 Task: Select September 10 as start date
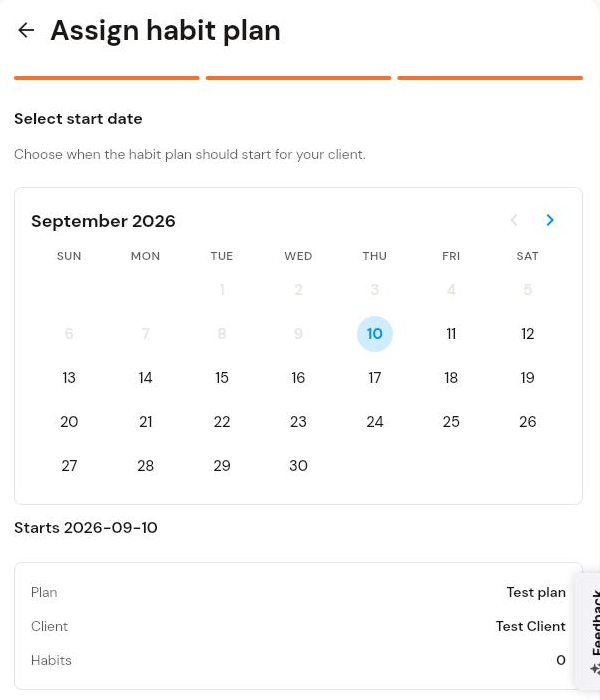375,334
